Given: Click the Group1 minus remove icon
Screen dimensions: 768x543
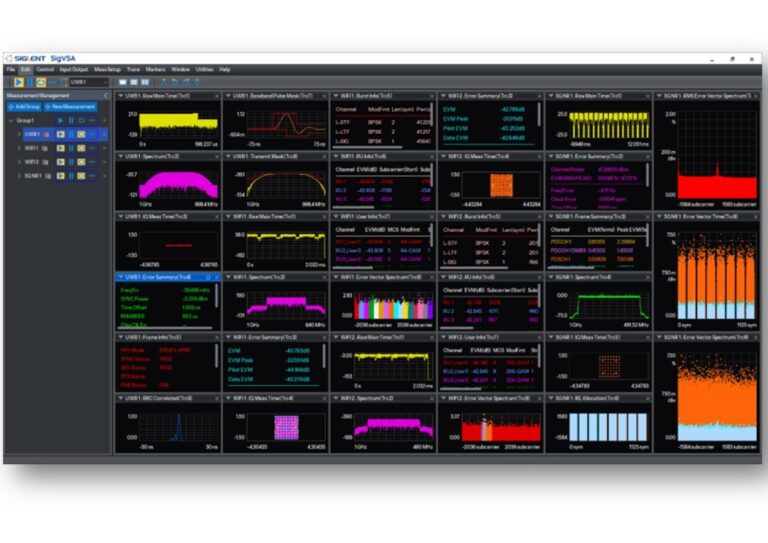Looking at the screenshot, I should [x=92, y=120].
